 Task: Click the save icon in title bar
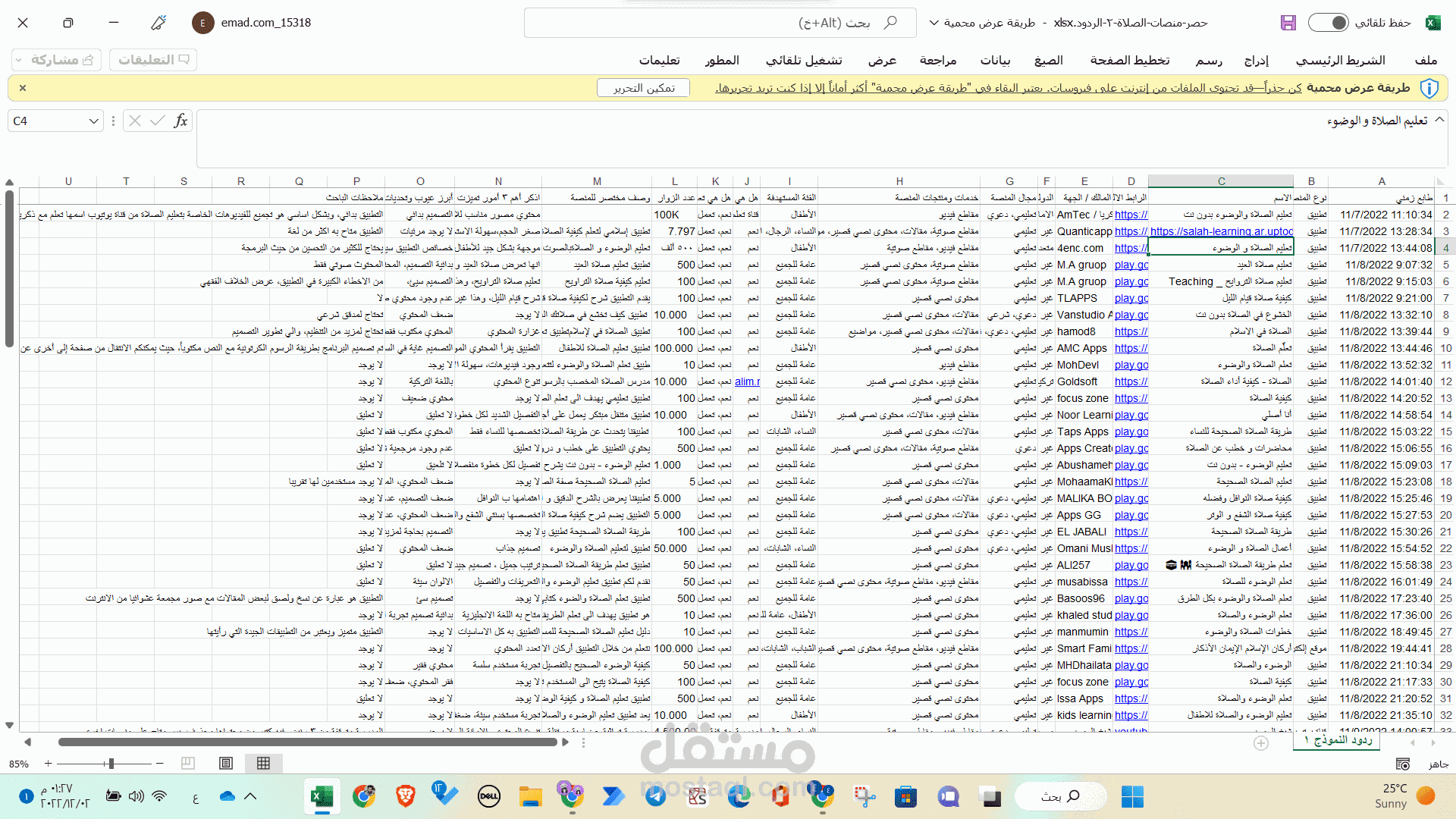point(1288,23)
